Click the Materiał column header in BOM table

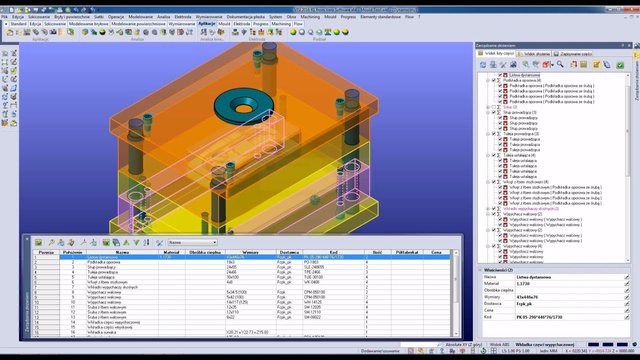pyautogui.click(x=171, y=253)
